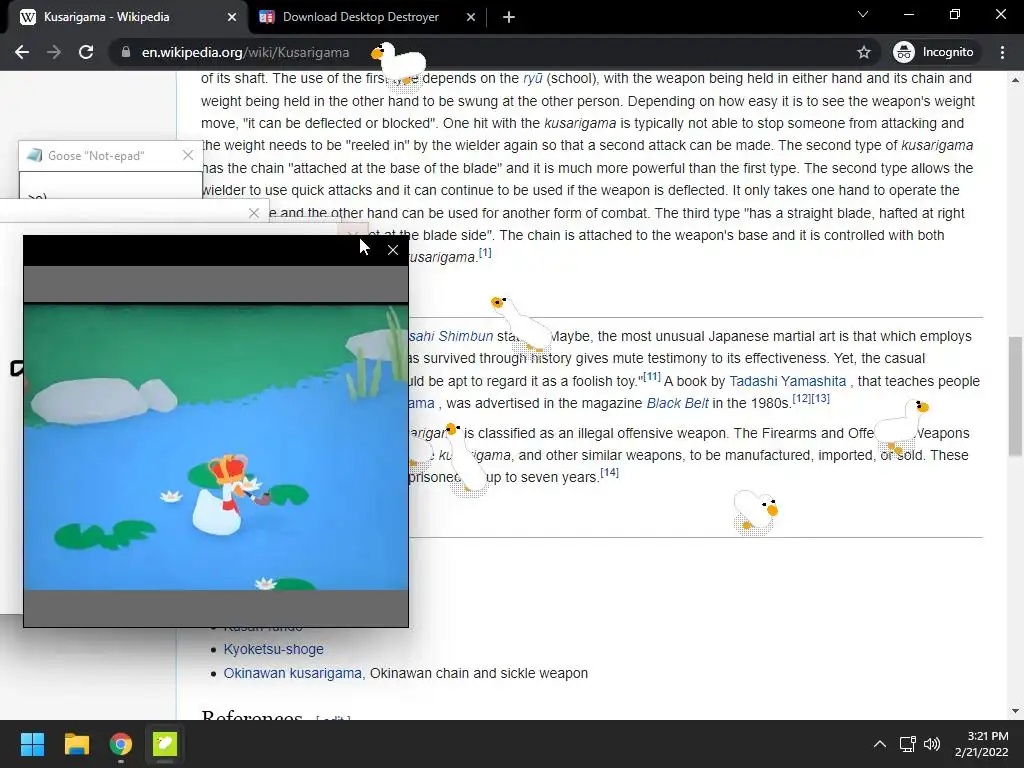Reload the Kusarigama page
1024x768 pixels.
click(x=86, y=52)
